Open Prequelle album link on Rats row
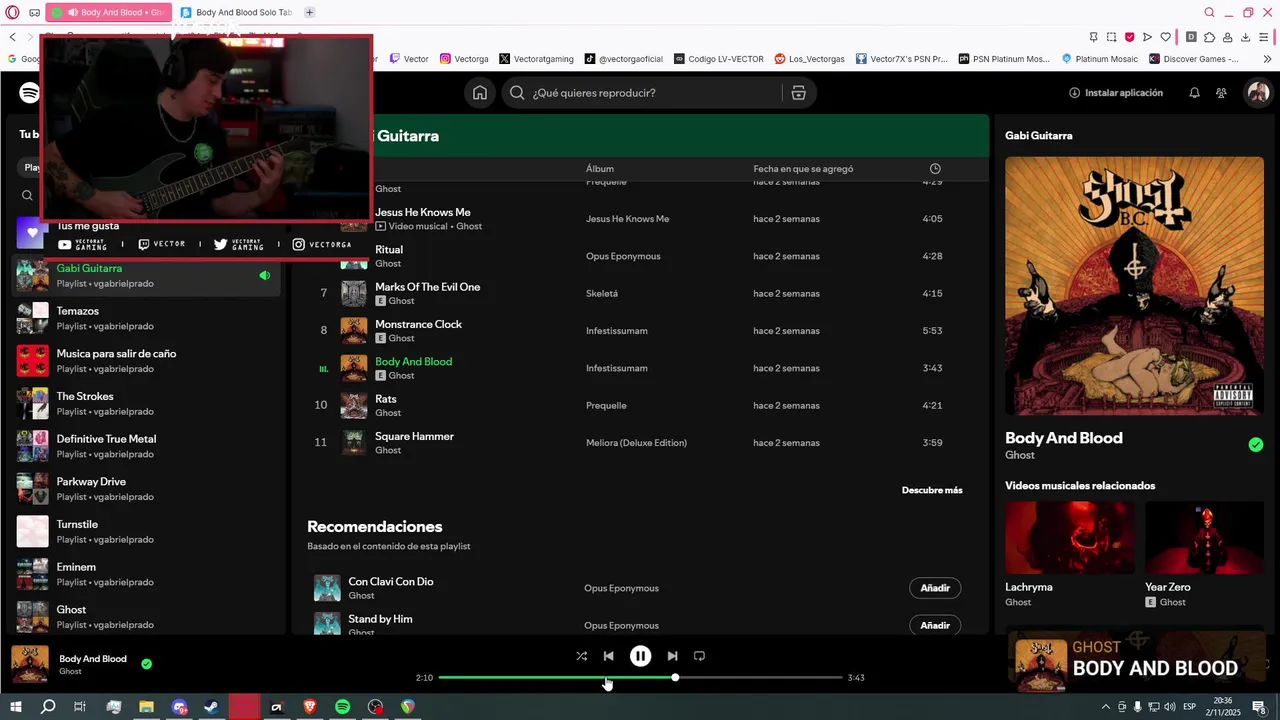 [x=606, y=406]
